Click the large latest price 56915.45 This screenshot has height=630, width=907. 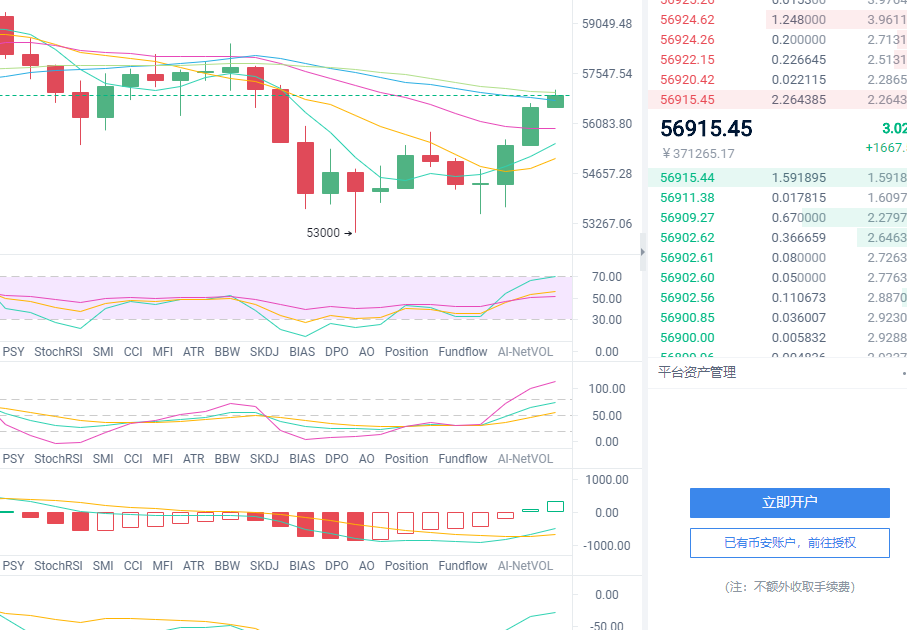(x=706, y=128)
